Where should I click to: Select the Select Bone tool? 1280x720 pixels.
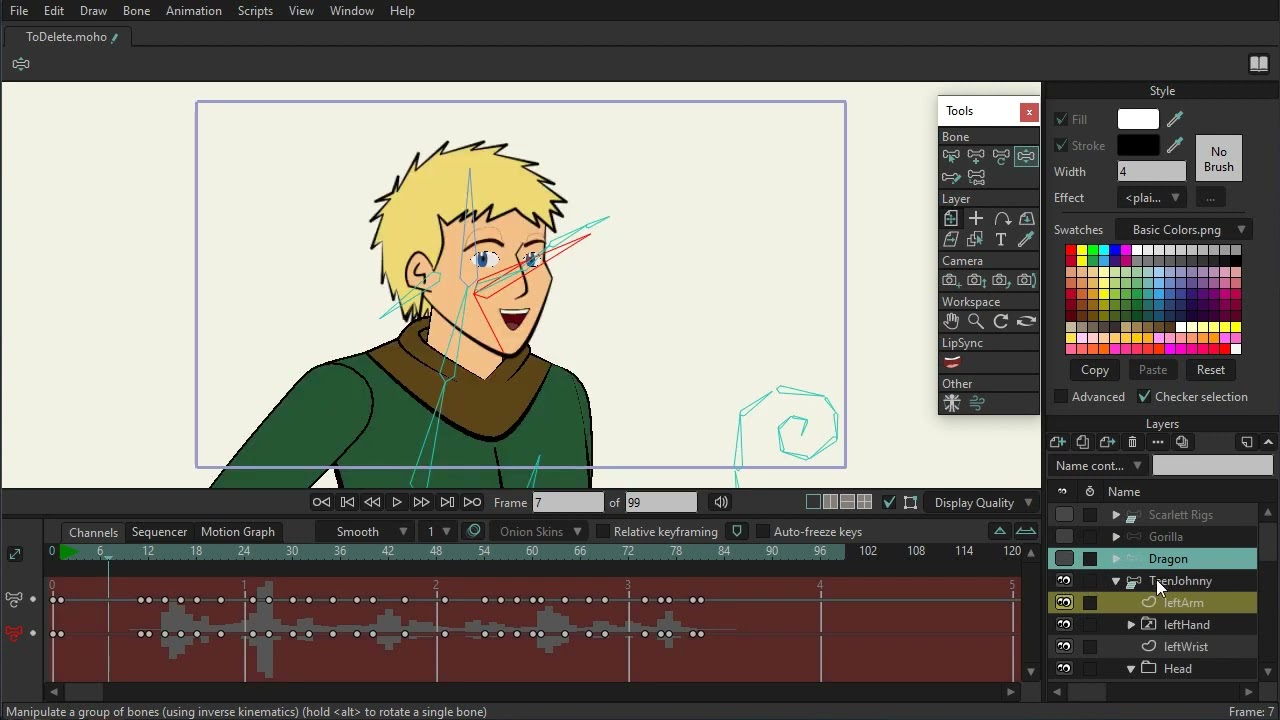coord(951,156)
